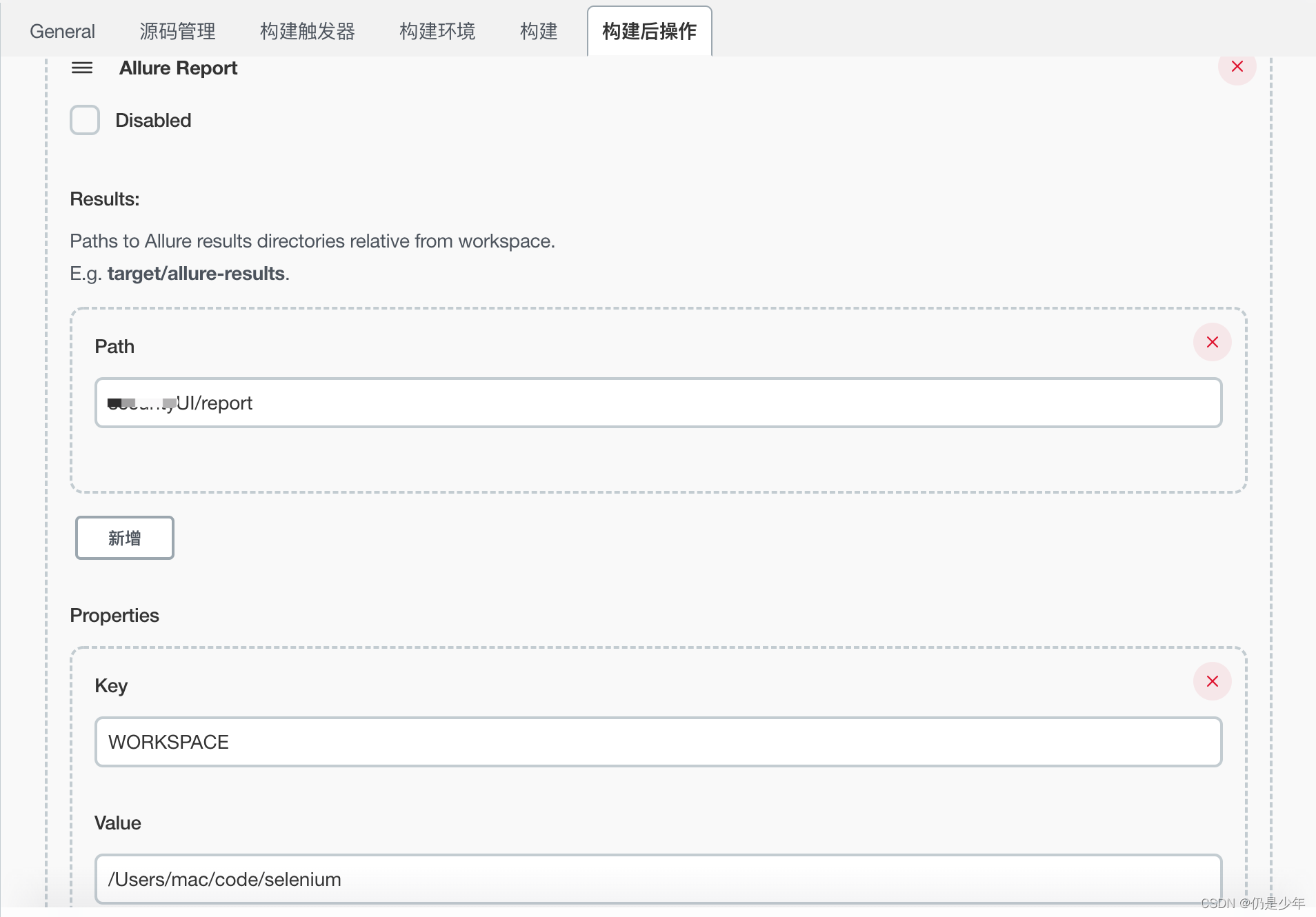Screen dimensions: 1316x917
Task: Click the Allure Report heading
Action: coord(178,68)
